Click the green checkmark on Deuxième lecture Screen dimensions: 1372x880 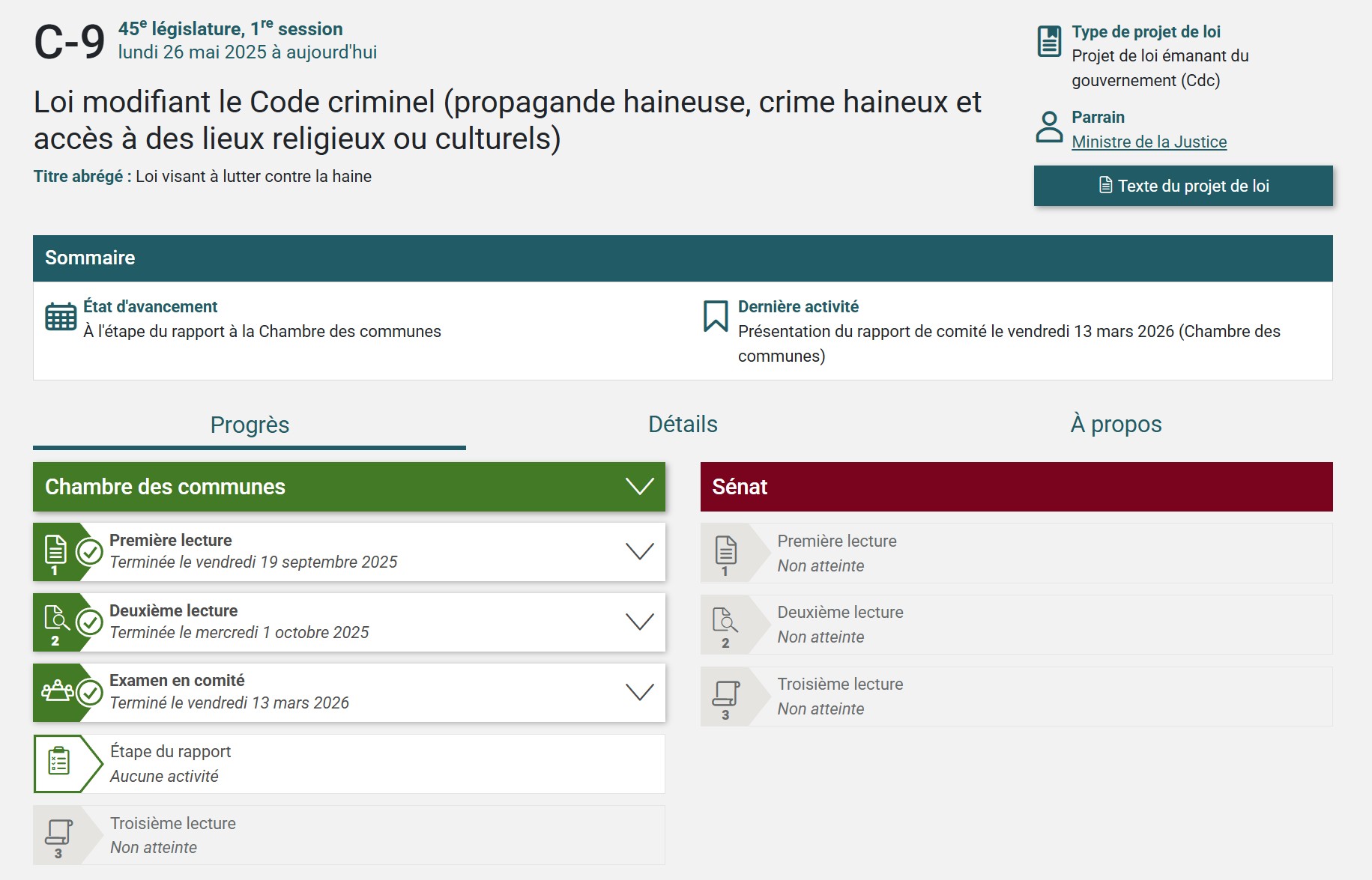[90, 622]
